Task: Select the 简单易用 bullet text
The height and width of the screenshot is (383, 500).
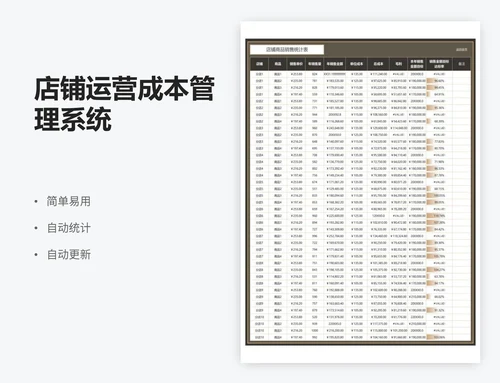Action: click(x=69, y=201)
